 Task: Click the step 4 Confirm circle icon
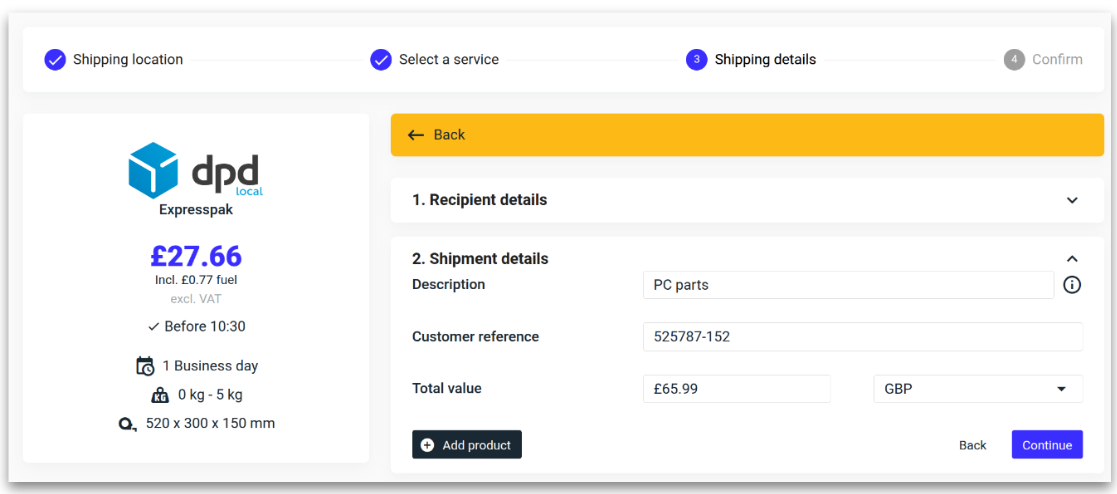1014,60
